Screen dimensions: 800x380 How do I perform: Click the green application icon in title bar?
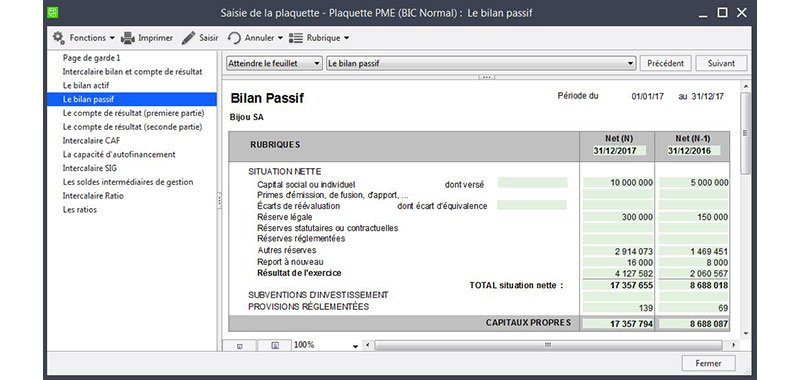tap(53, 12)
